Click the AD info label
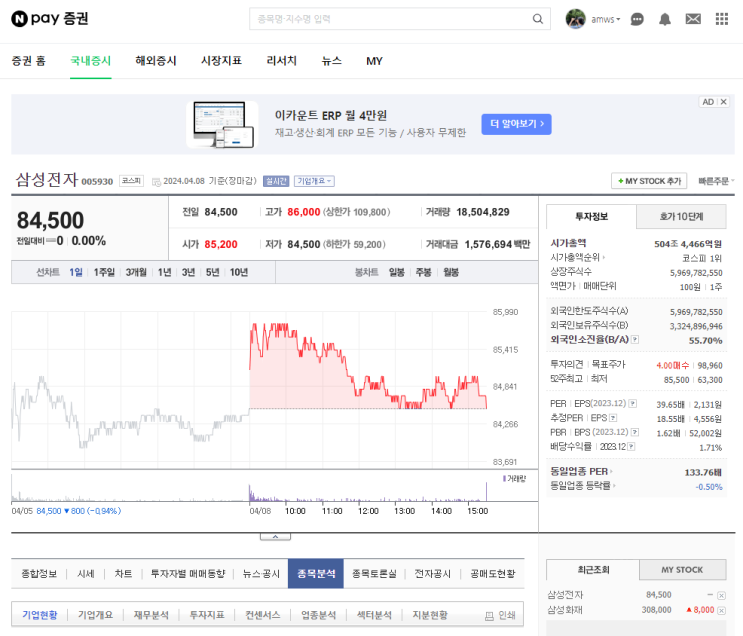 point(708,102)
